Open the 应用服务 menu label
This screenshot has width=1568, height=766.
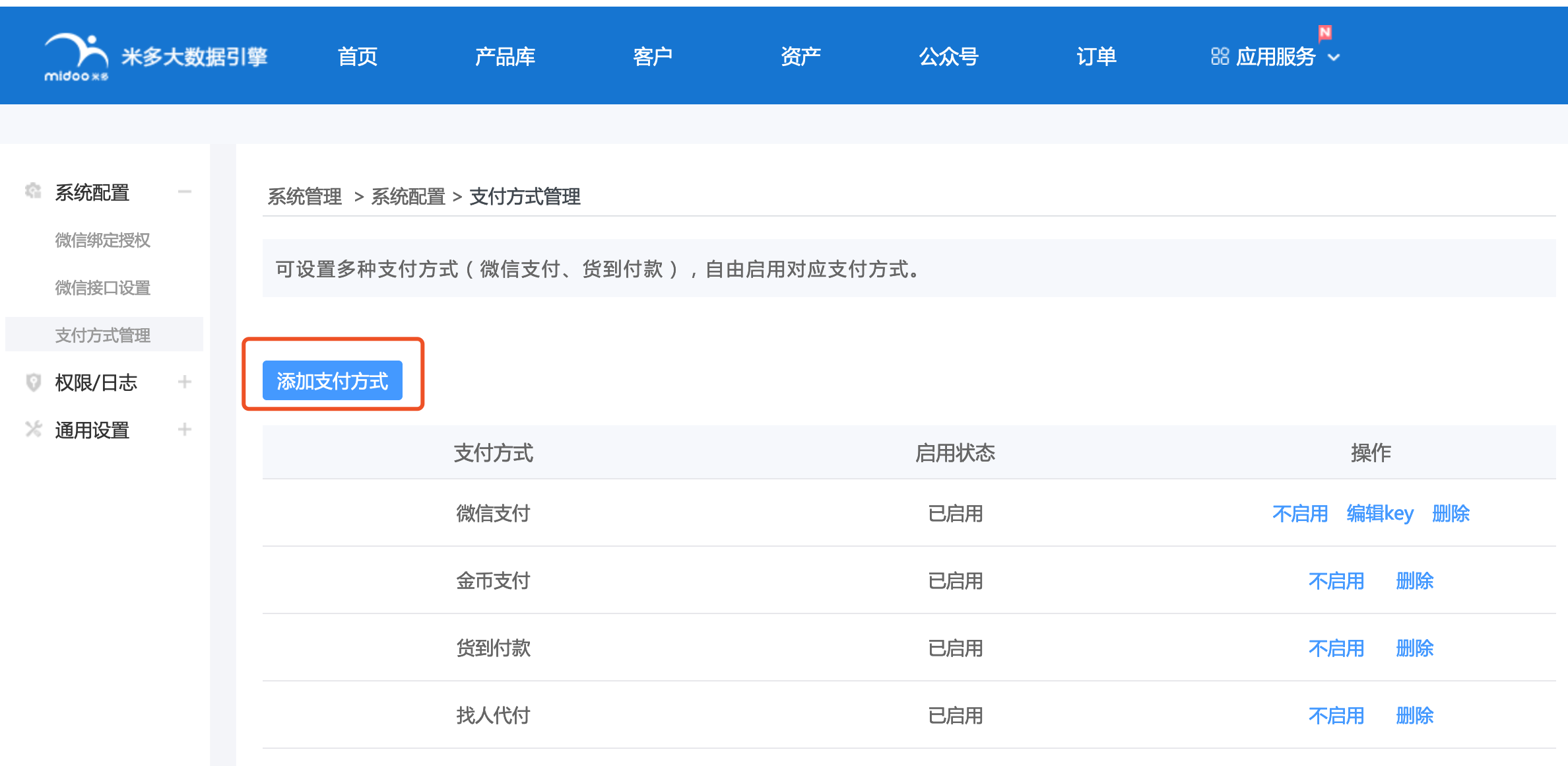1276,57
